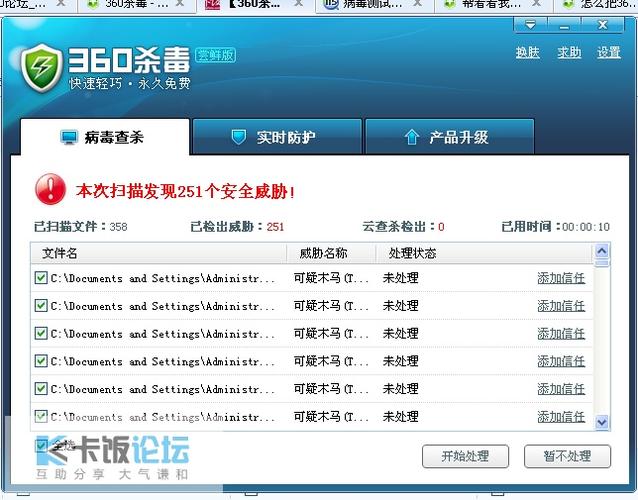Sort by the 文件名 column header
Screen dimensions: 638x500
pos(159,253)
